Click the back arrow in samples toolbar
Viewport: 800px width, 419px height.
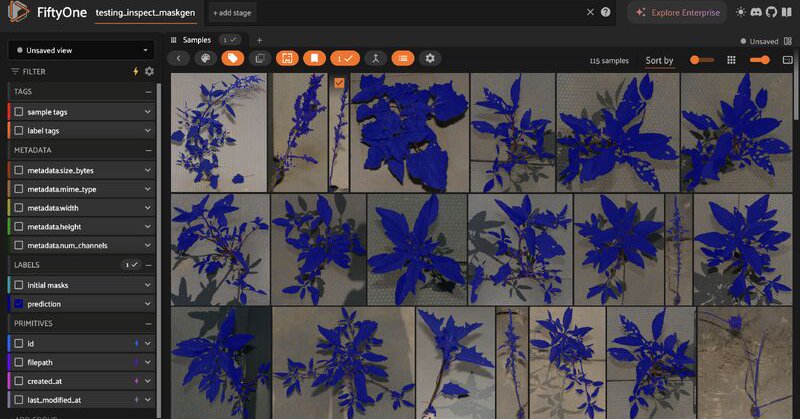point(179,58)
